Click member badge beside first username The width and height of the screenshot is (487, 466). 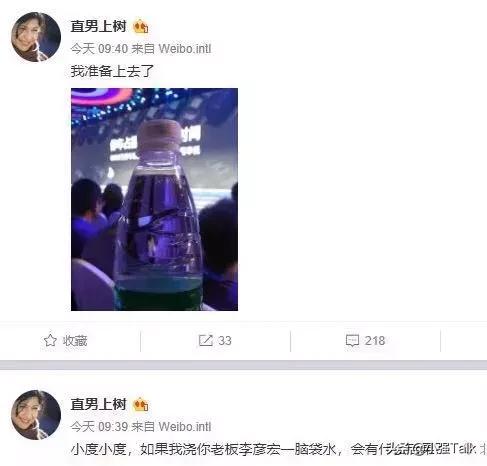[x=141, y=27]
